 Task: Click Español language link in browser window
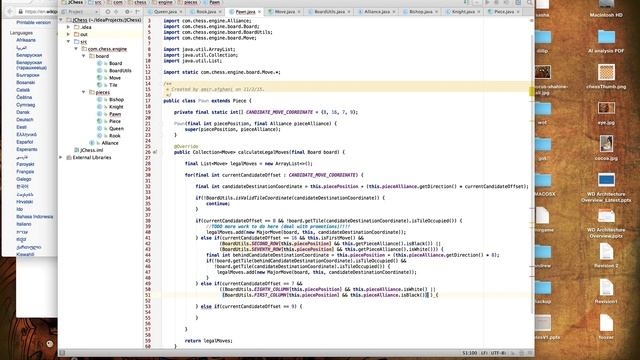(24, 142)
